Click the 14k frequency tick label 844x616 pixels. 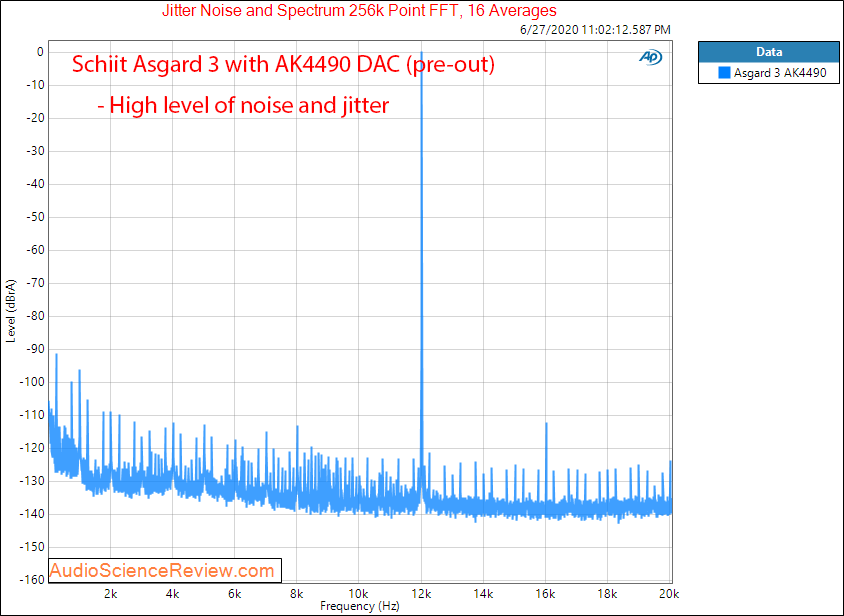coord(483,594)
